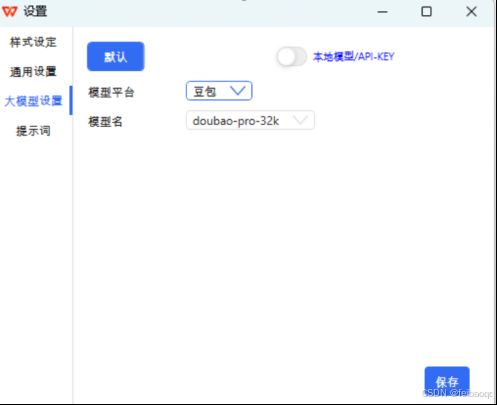Click the 模型名 label
The width and height of the screenshot is (497, 405).
click(x=105, y=121)
